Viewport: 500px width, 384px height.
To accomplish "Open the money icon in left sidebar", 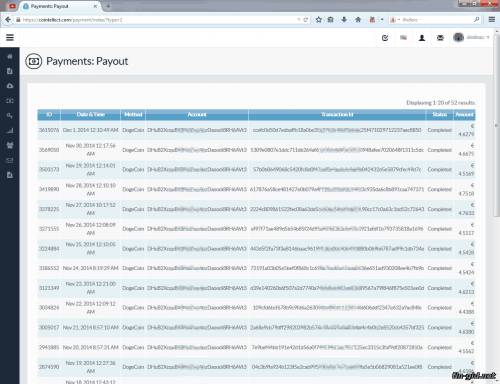I will click(10, 101).
